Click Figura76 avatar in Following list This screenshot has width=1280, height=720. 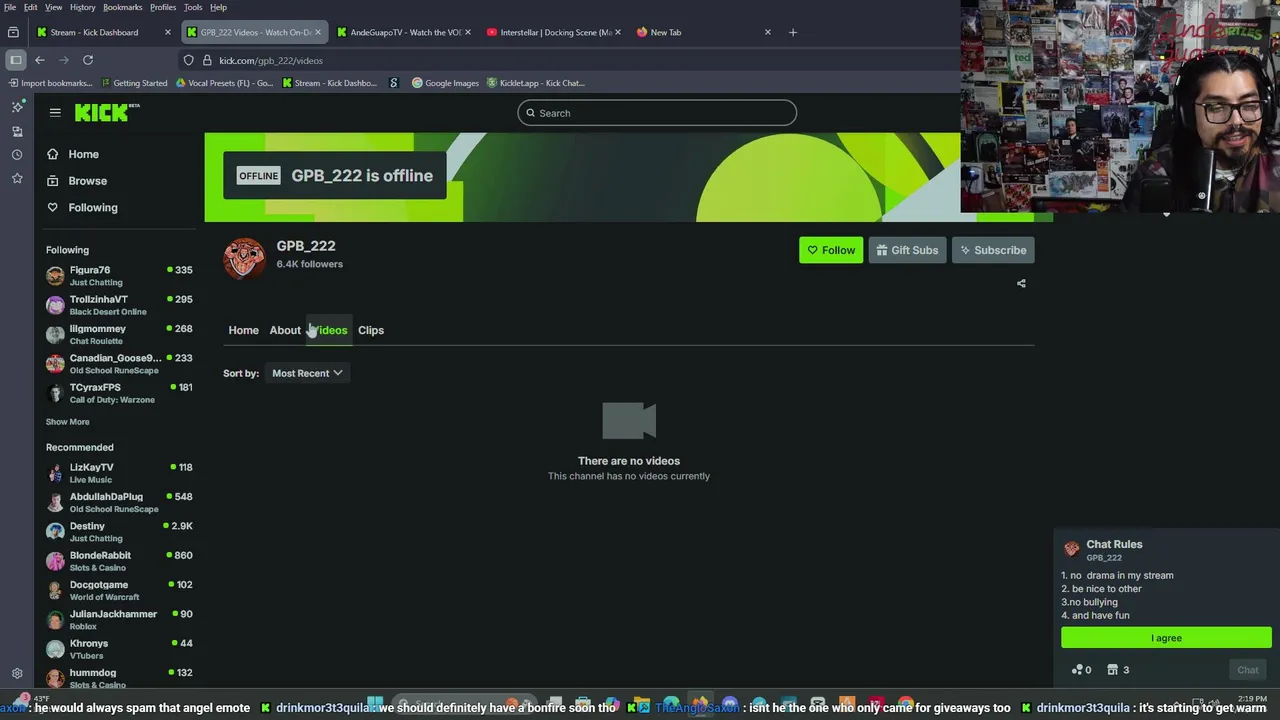pyautogui.click(x=55, y=275)
